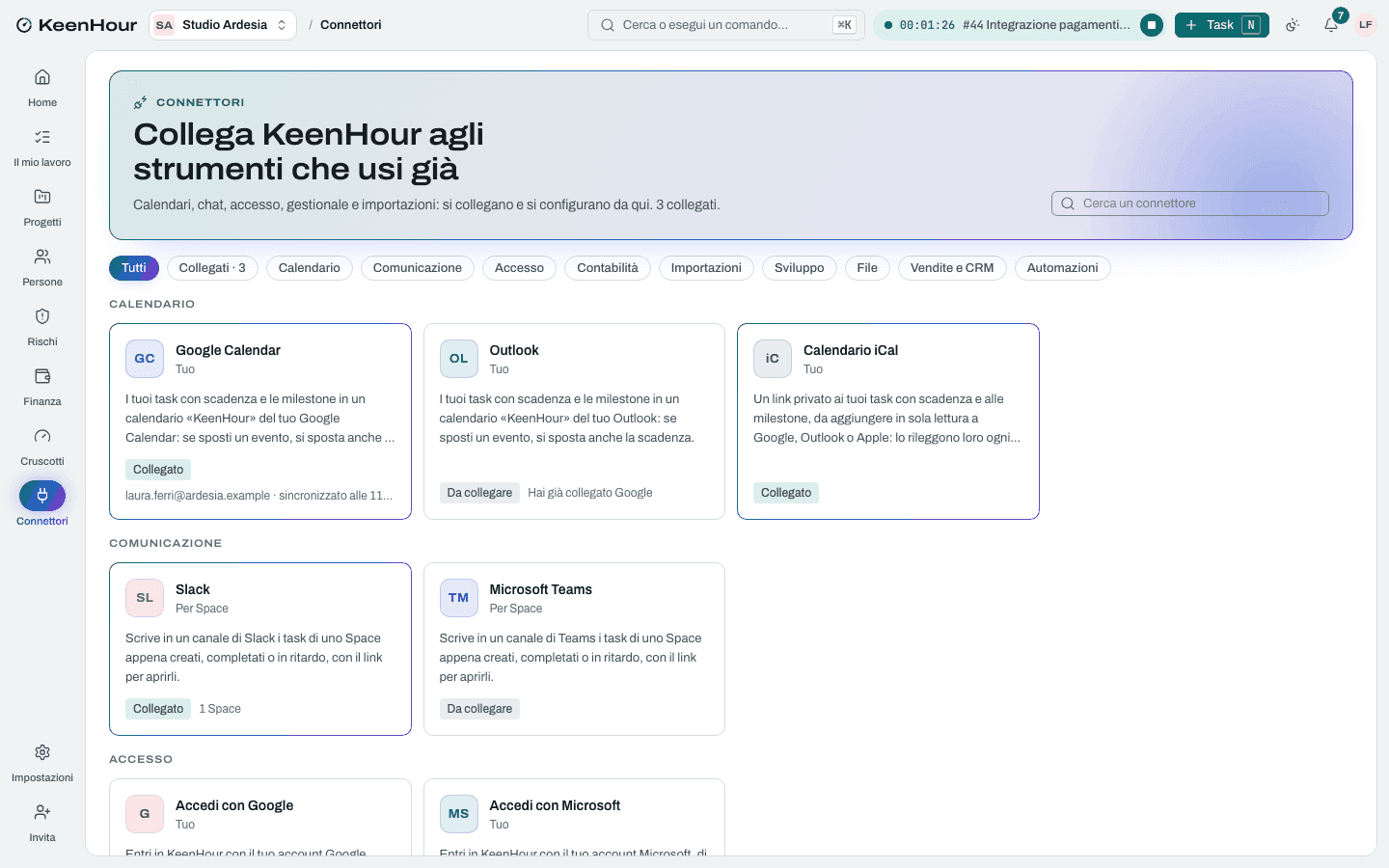Filter by Contabilità
This screenshot has width=1389, height=868.
(608, 268)
